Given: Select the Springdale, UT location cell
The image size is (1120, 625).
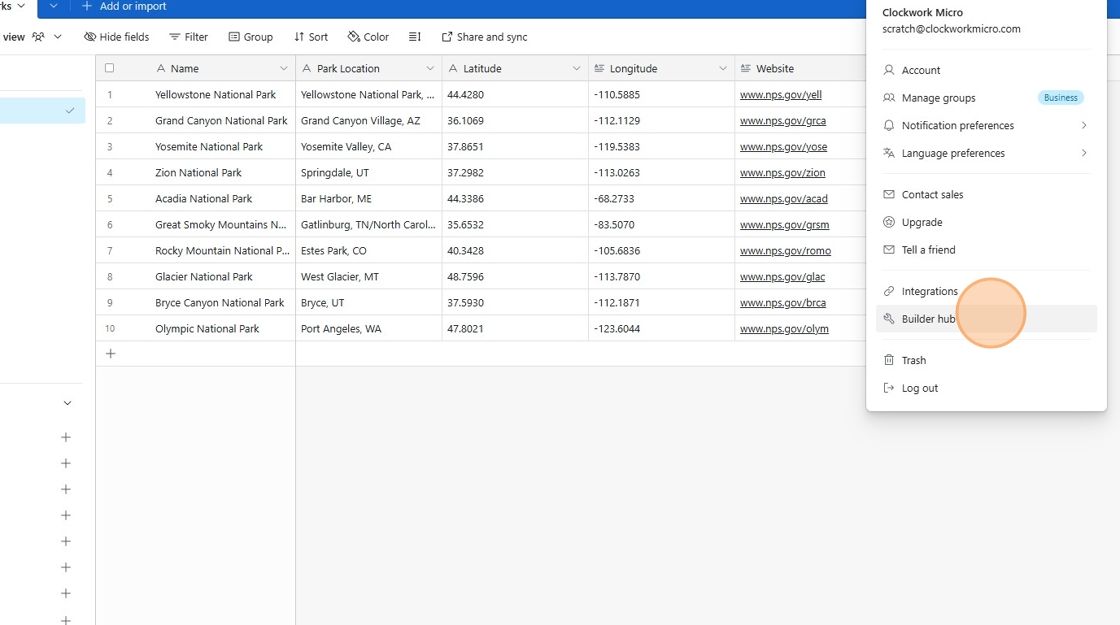Looking at the screenshot, I should (369, 173).
